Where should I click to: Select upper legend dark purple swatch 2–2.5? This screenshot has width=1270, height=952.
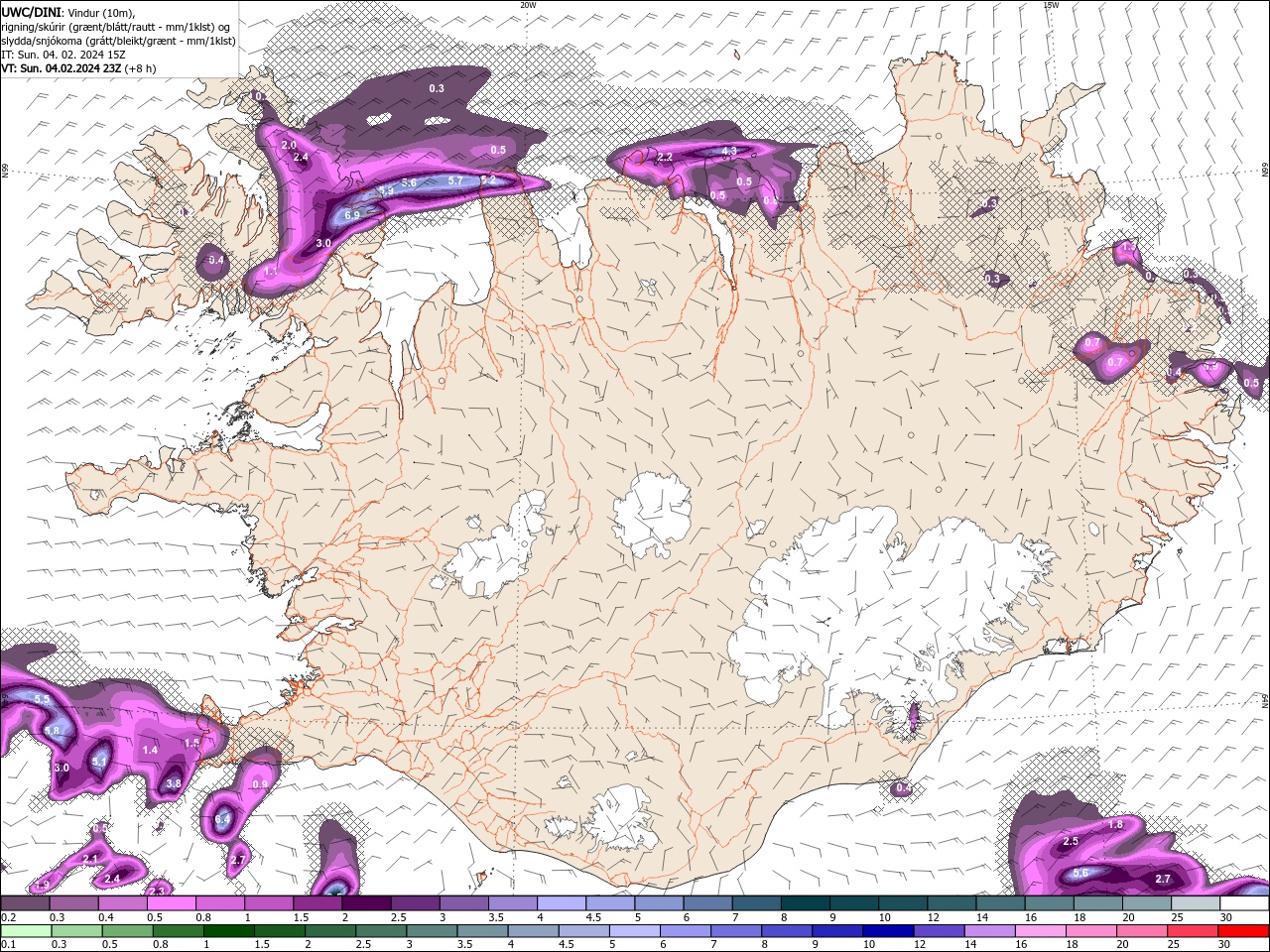[x=366, y=902]
